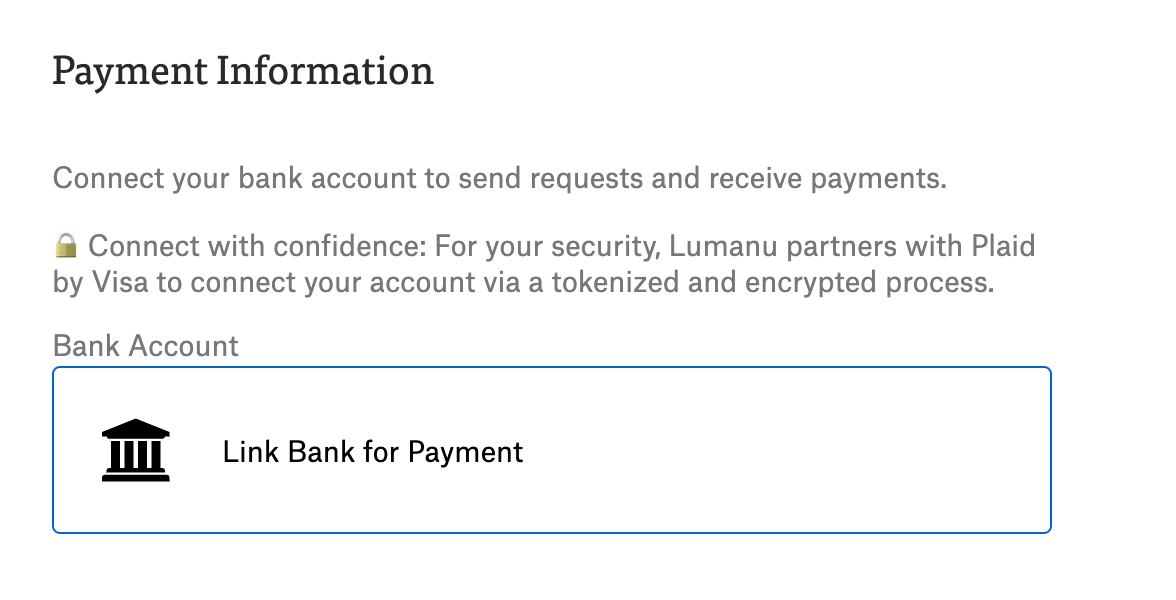Click the words 'send requests'
The width and height of the screenshot is (1176, 600).
point(551,178)
